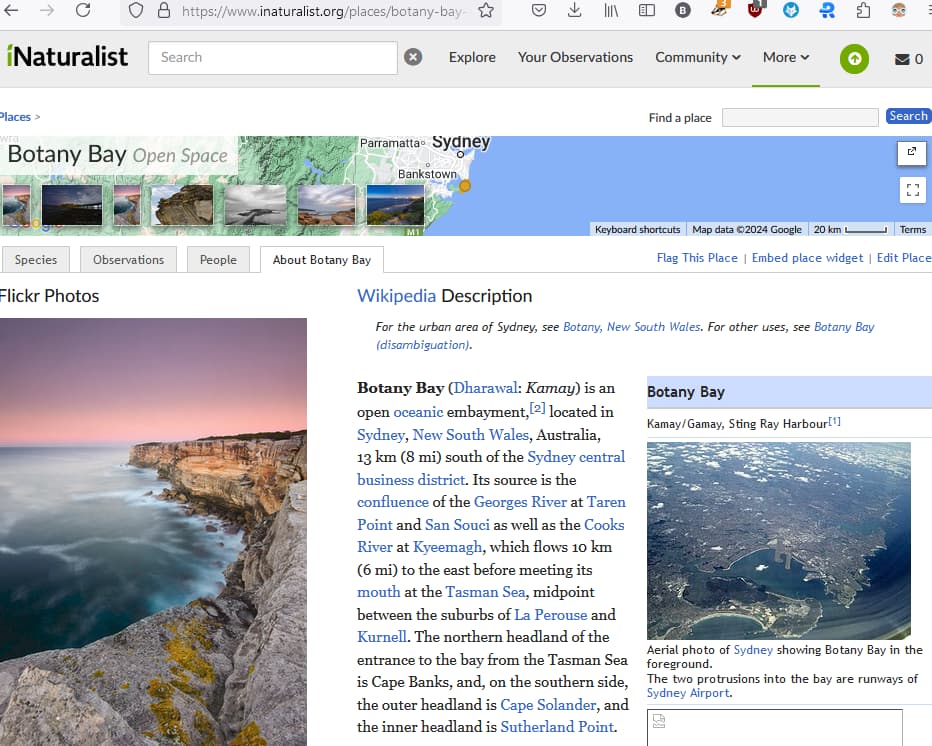Click the site security padlock icon
Viewport: 932px width, 746px height.
coord(163,11)
